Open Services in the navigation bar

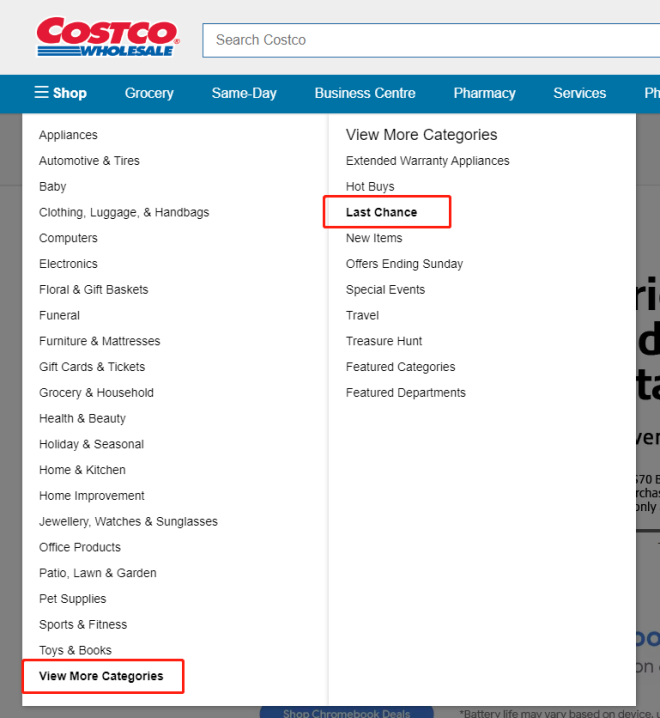[x=580, y=93]
